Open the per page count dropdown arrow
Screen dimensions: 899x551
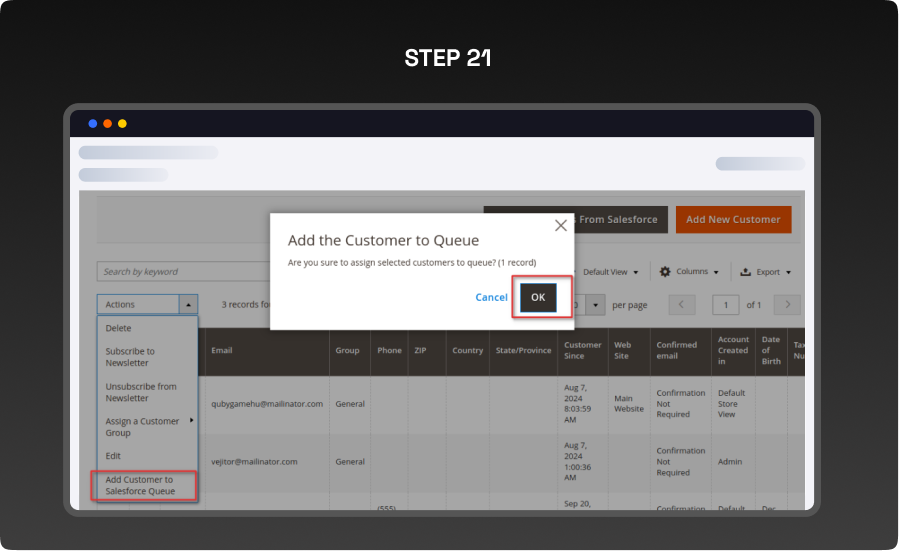click(596, 305)
